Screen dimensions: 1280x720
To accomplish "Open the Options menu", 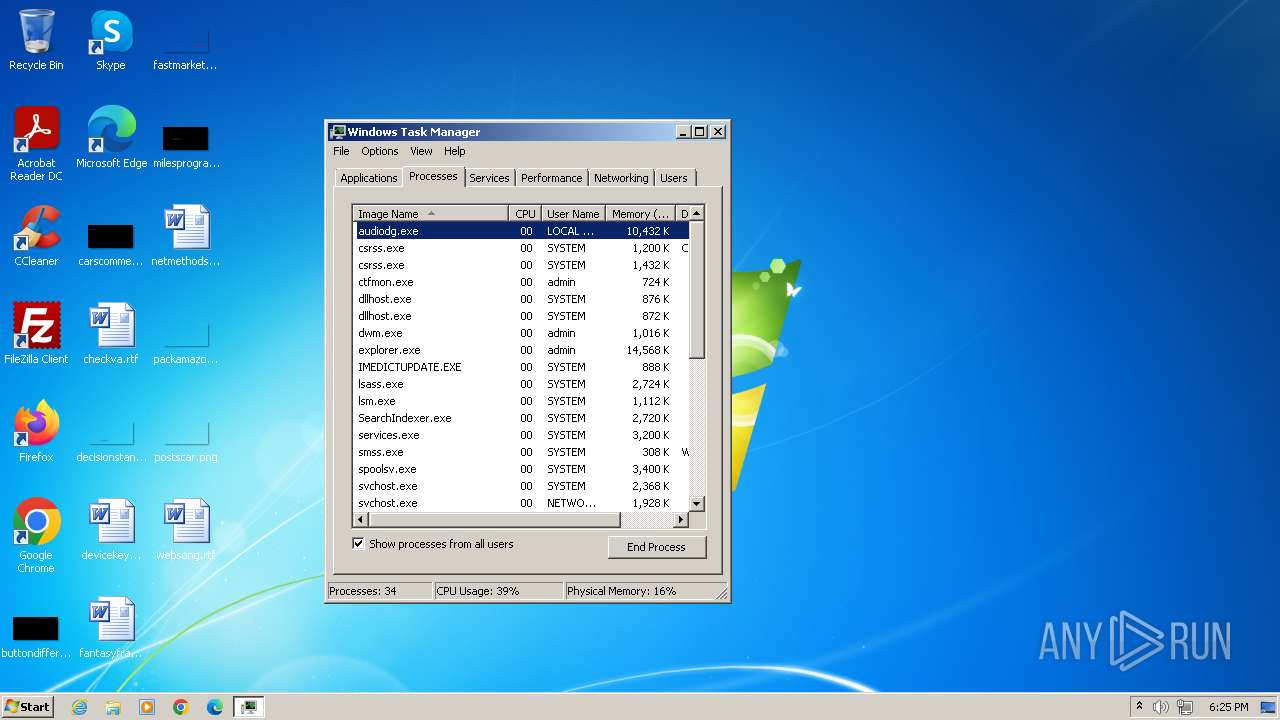I will (x=379, y=151).
